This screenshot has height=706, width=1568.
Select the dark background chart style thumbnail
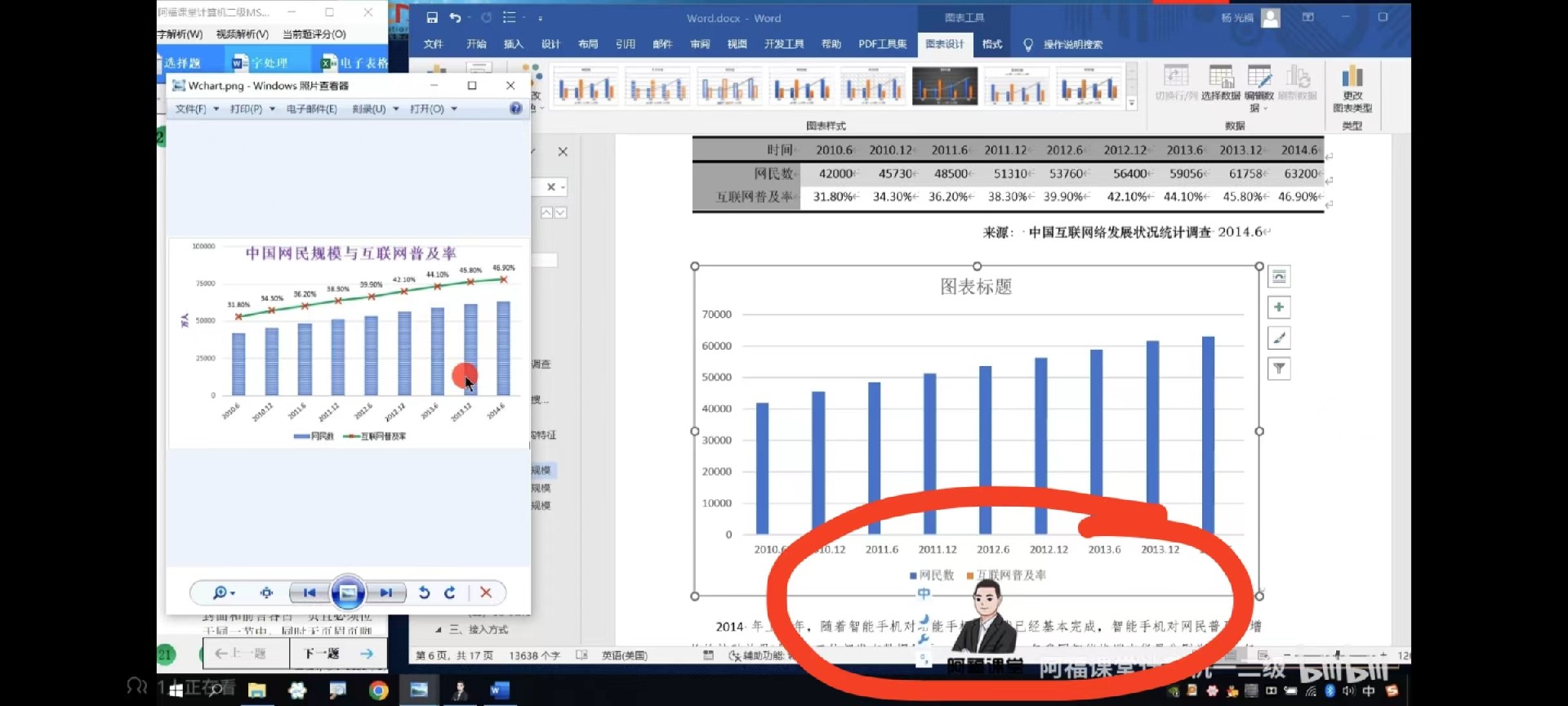(945, 86)
